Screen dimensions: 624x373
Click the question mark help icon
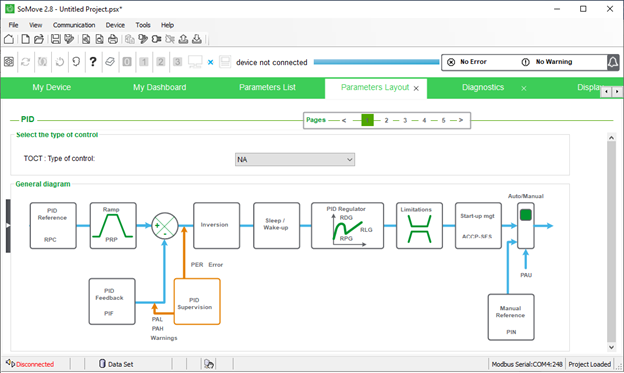(x=93, y=62)
